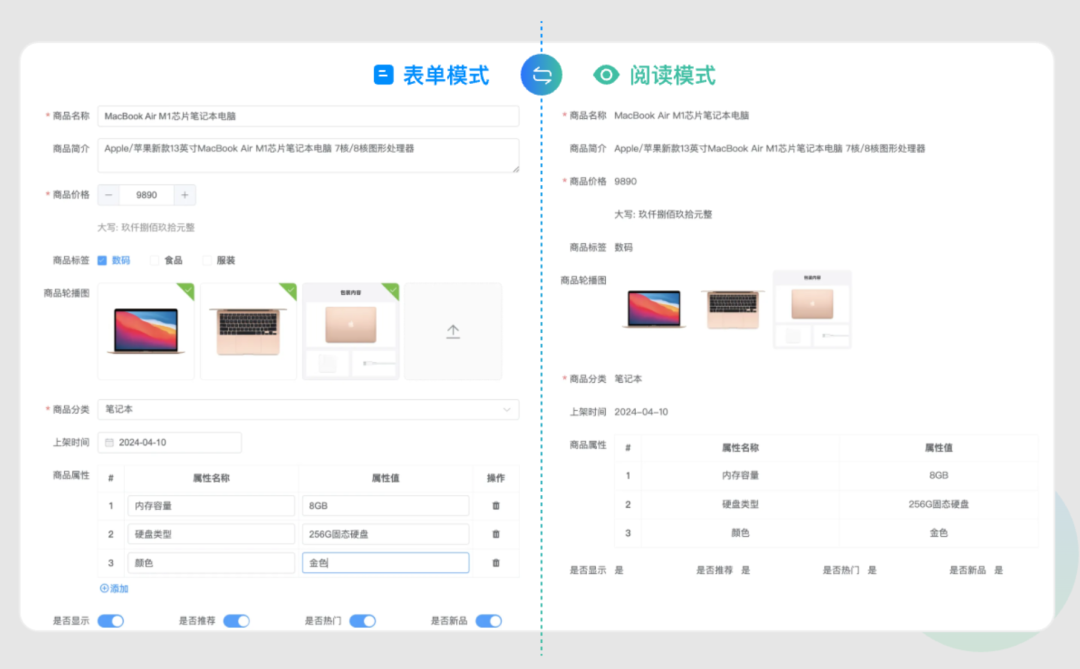Click the price value field showing 9890
Image resolution: width=1080 pixels, height=669 pixels.
pos(146,195)
